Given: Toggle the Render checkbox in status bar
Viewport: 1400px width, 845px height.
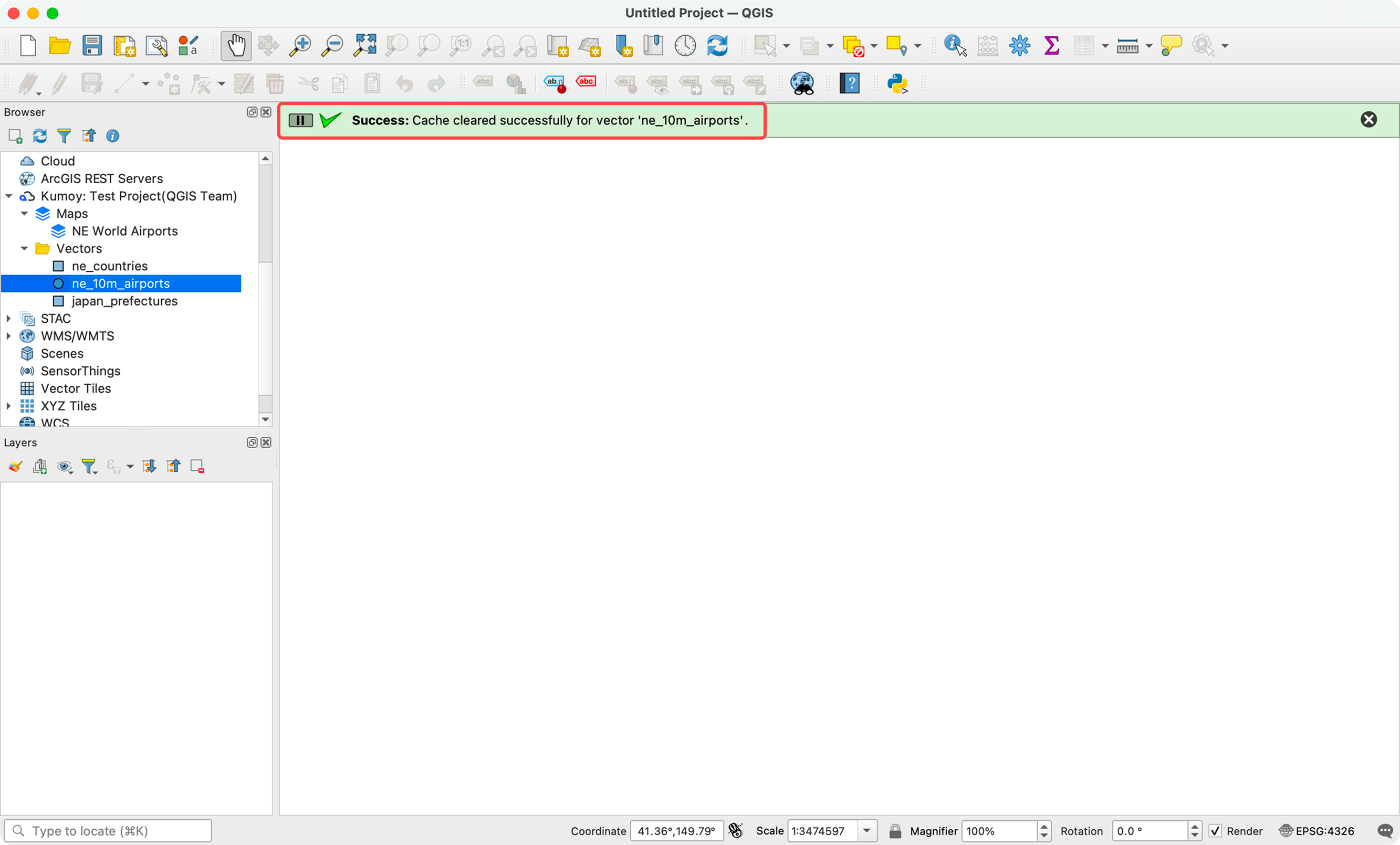Looking at the screenshot, I should click(x=1217, y=831).
